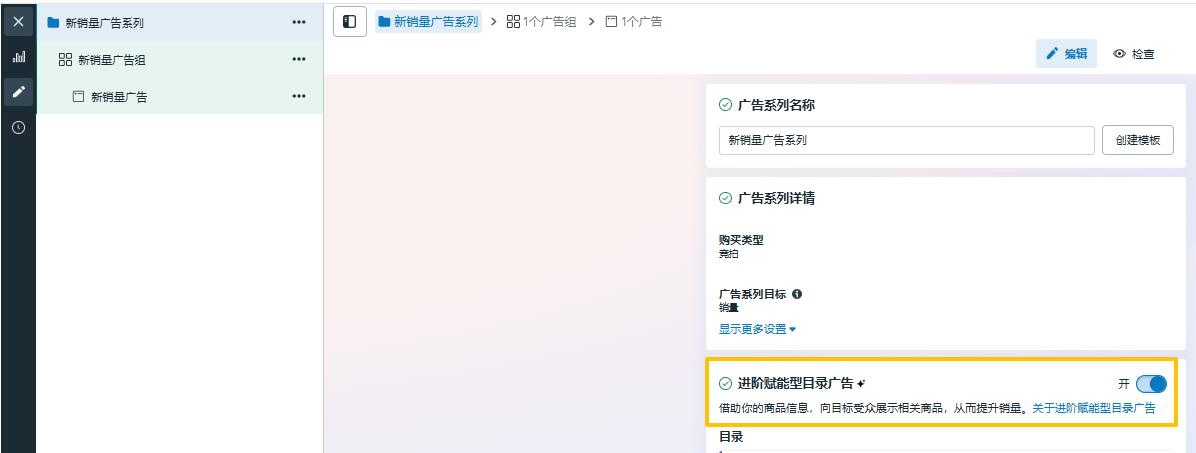
Task: Open more options for 新销量广告
Action: [x=299, y=96]
